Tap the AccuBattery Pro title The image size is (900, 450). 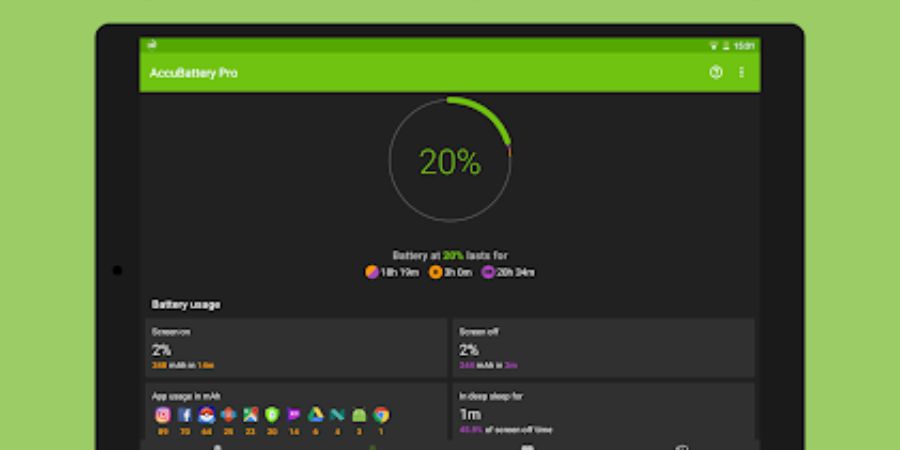(193, 73)
